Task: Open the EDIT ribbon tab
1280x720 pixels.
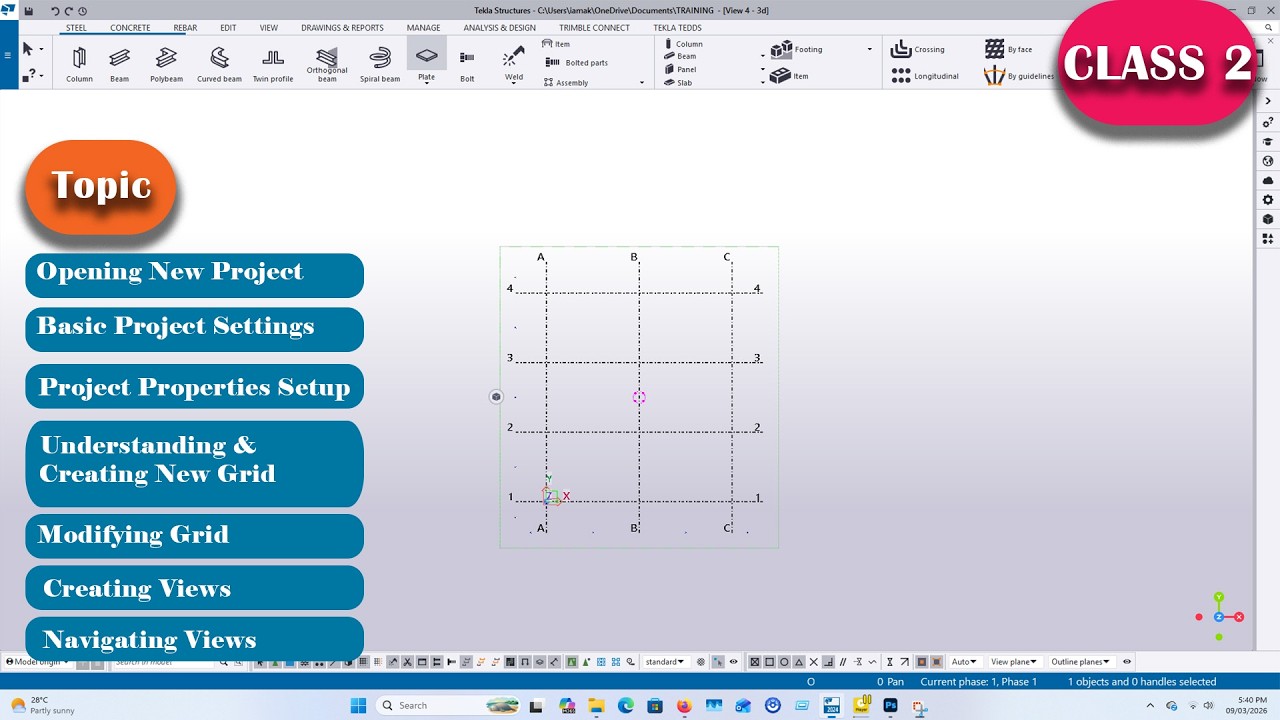Action: 228,28
